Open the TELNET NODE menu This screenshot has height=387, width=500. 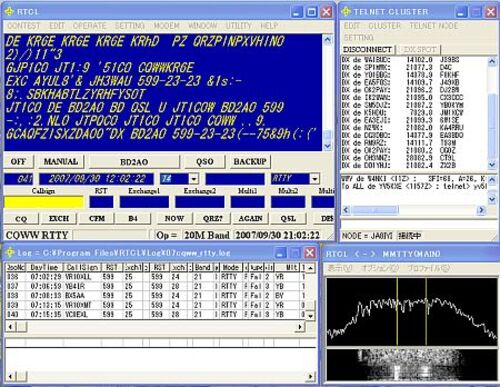(x=433, y=26)
